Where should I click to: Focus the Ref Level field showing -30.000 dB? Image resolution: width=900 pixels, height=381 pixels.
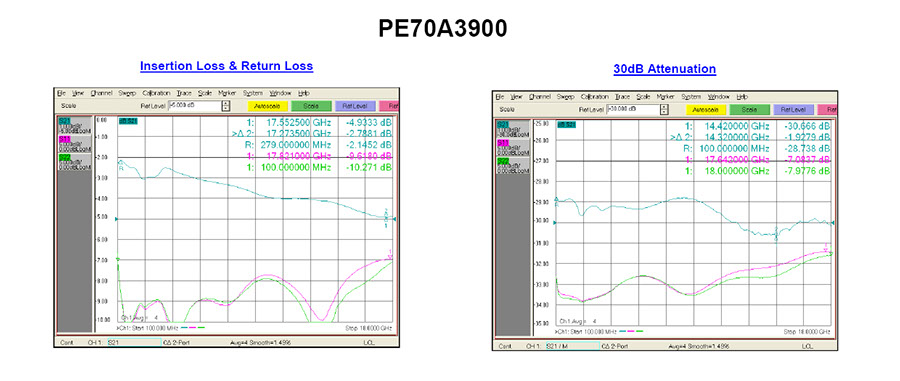(x=633, y=110)
